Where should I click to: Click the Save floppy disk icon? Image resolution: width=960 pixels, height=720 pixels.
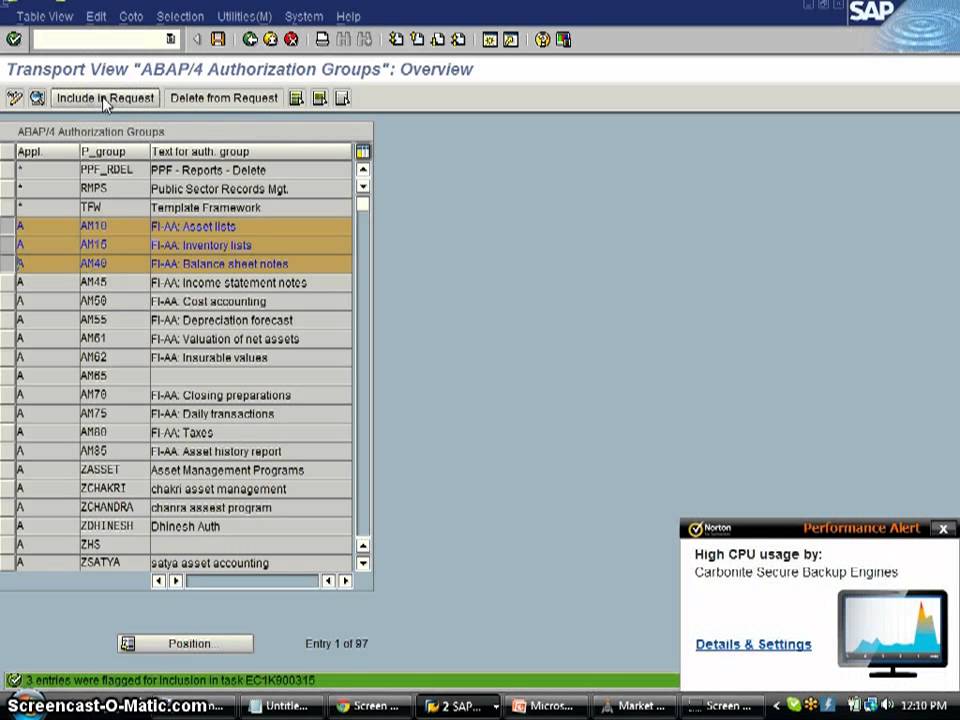pos(218,40)
